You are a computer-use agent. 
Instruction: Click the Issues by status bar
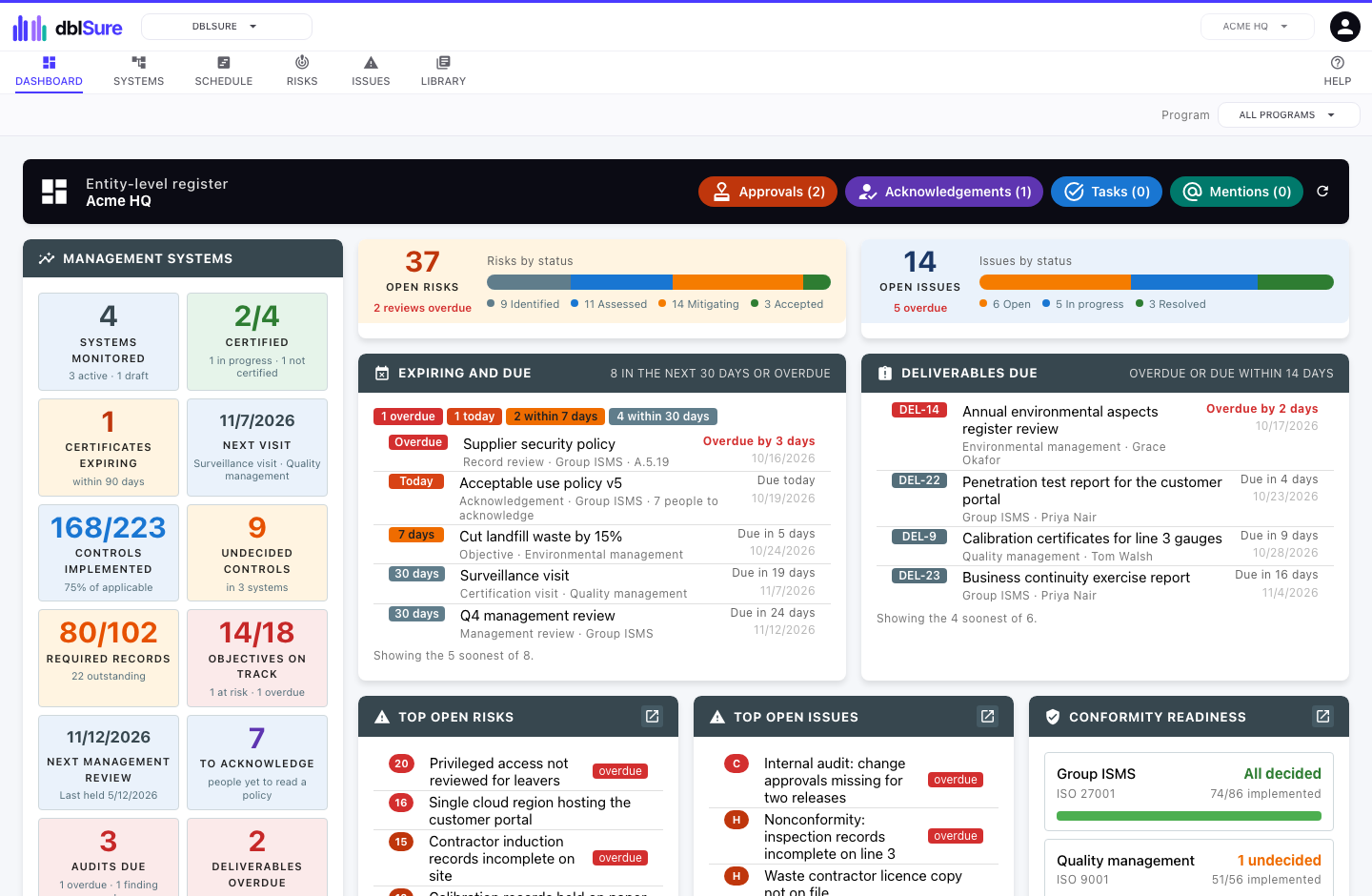click(x=1156, y=282)
